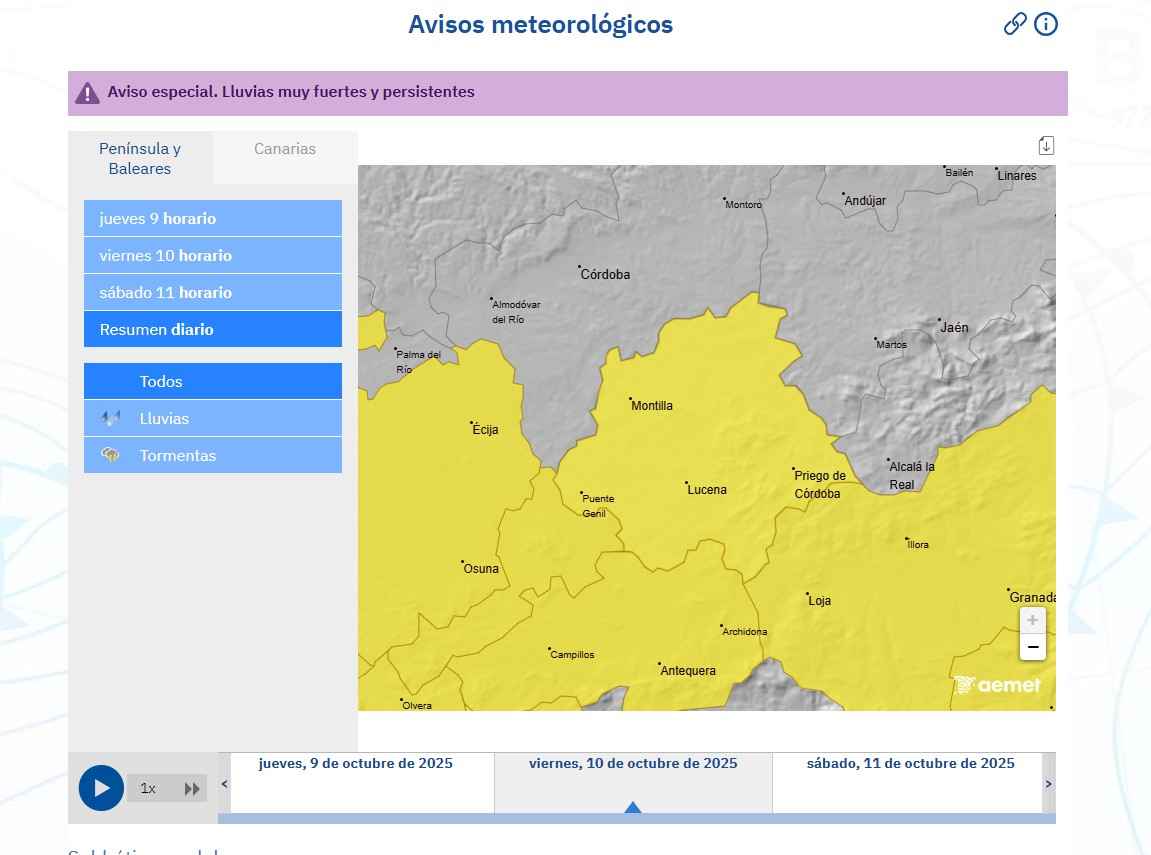Click the special warning triangle icon
The height and width of the screenshot is (855, 1151).
pos(87,93)
